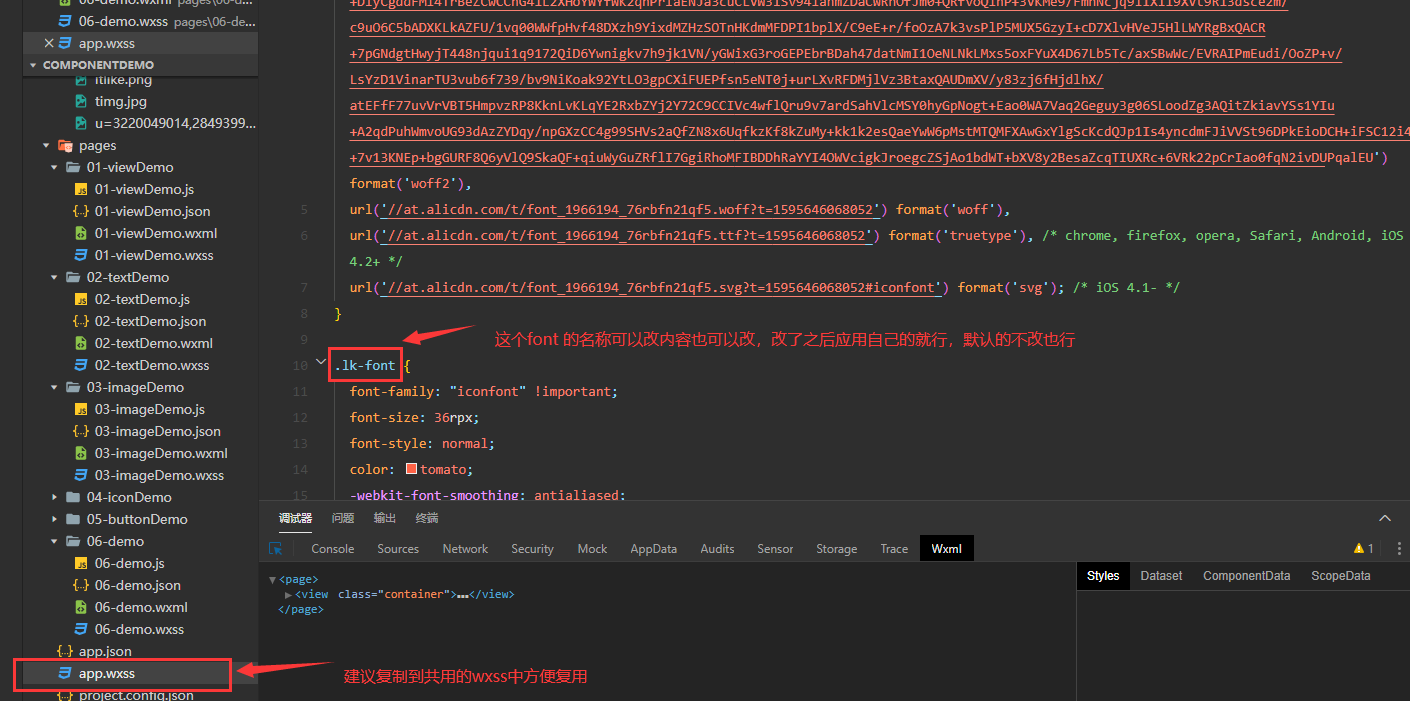Collapse the 03-imageDemo folder arrow
The image size is (1410, 701).
click(55, 387)
